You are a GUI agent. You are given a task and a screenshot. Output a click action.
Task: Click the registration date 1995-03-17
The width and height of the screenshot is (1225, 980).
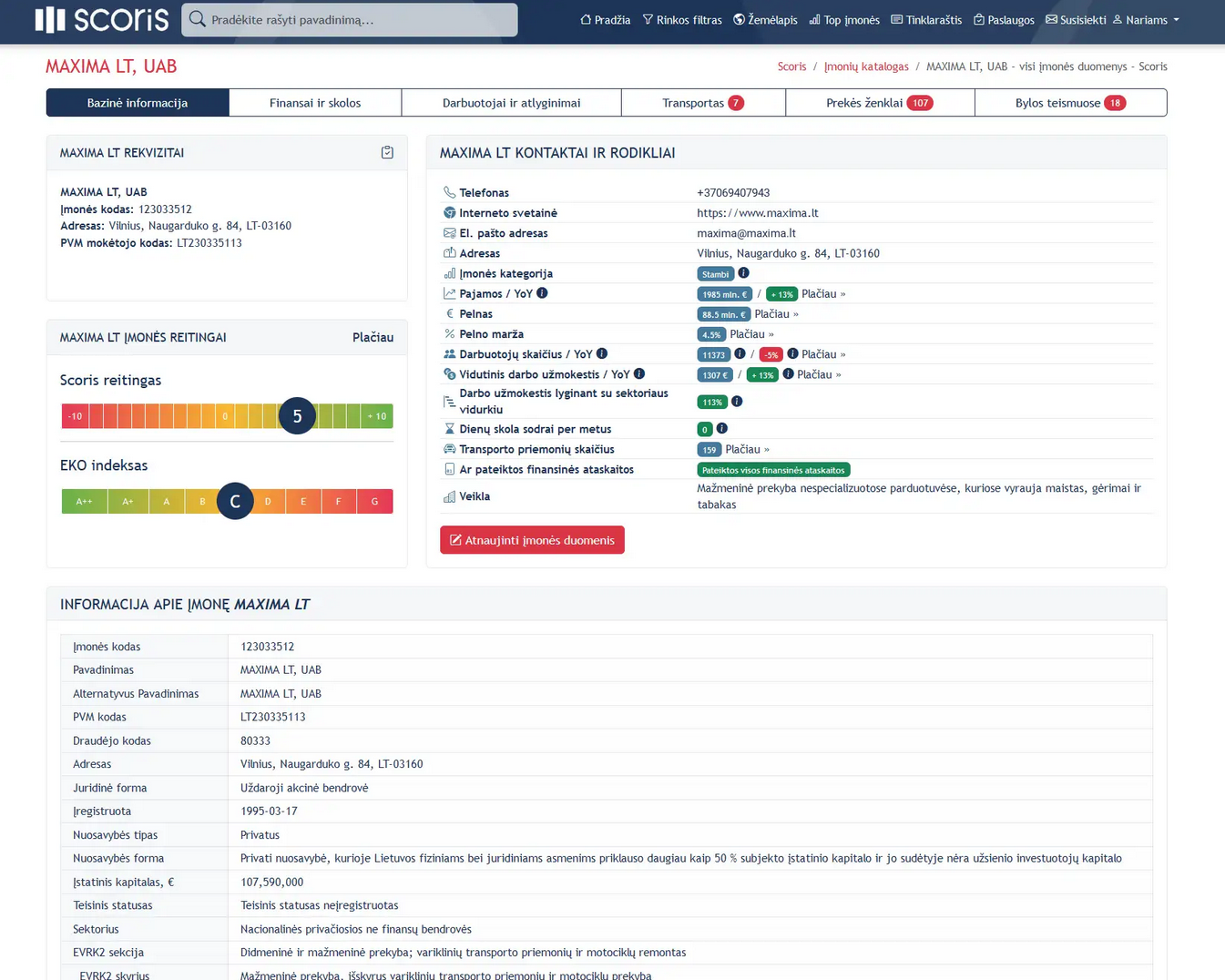pos(269,811)
